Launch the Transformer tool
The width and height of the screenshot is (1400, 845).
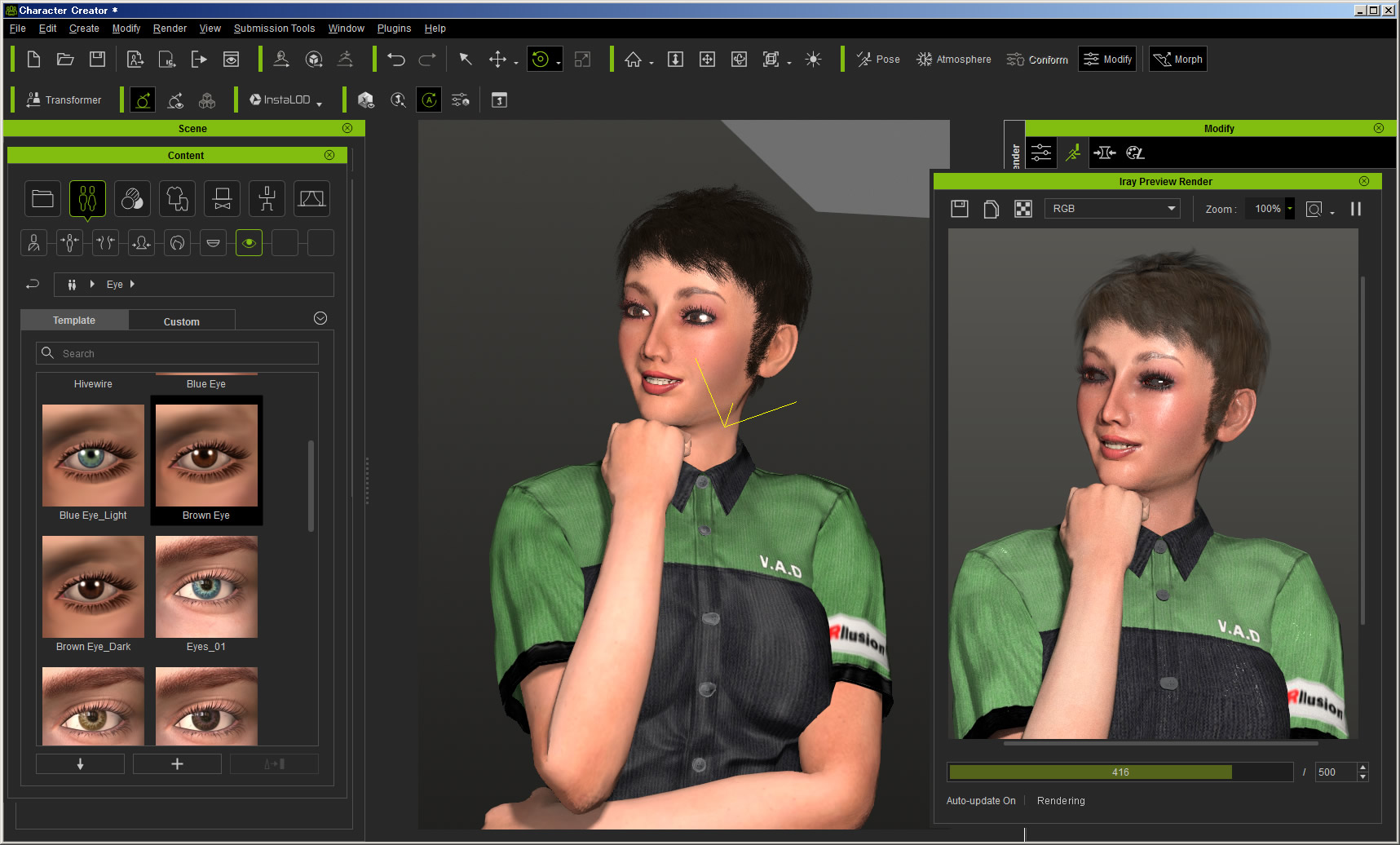coord(64,100)
